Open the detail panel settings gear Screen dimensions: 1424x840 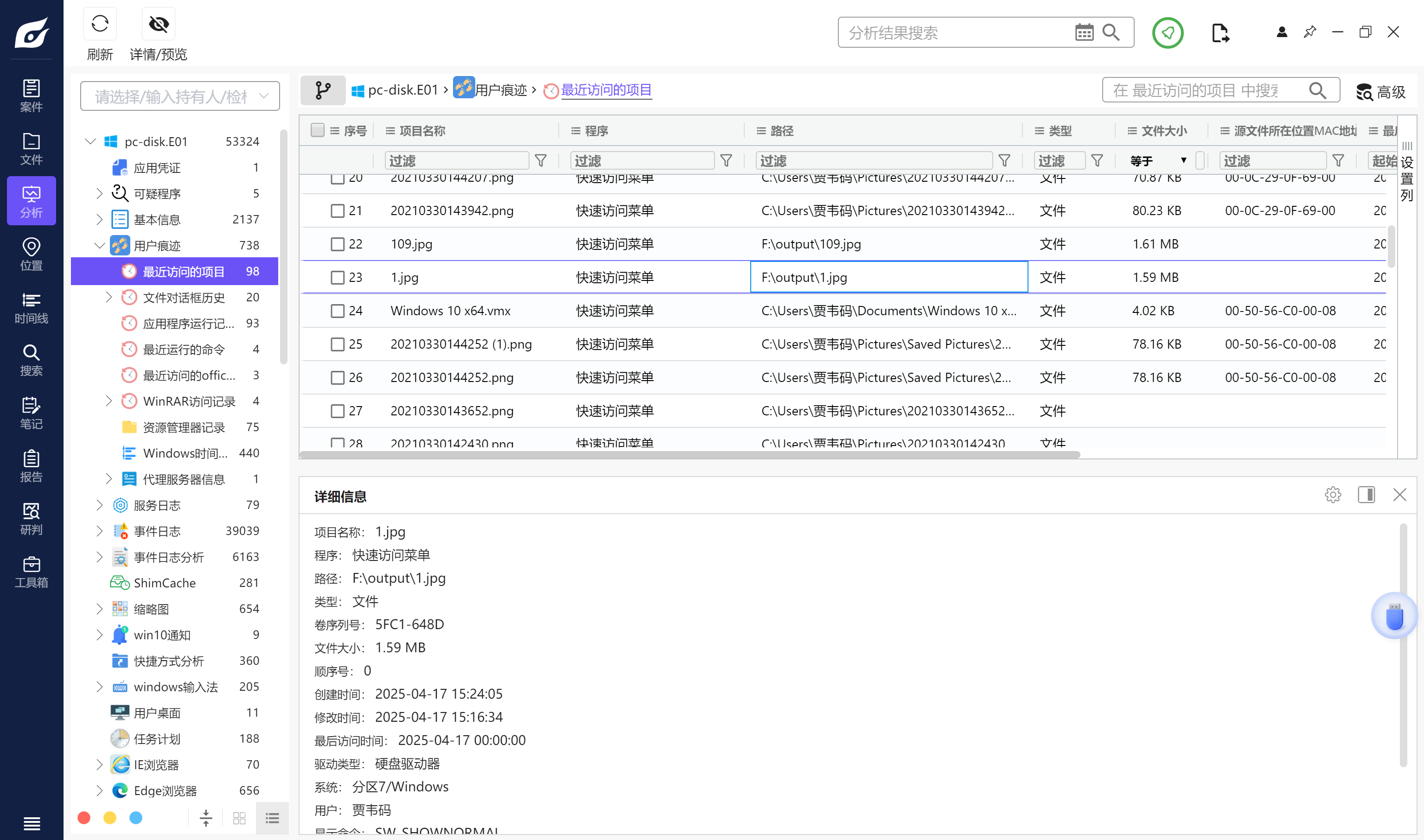coord(1333,495)
